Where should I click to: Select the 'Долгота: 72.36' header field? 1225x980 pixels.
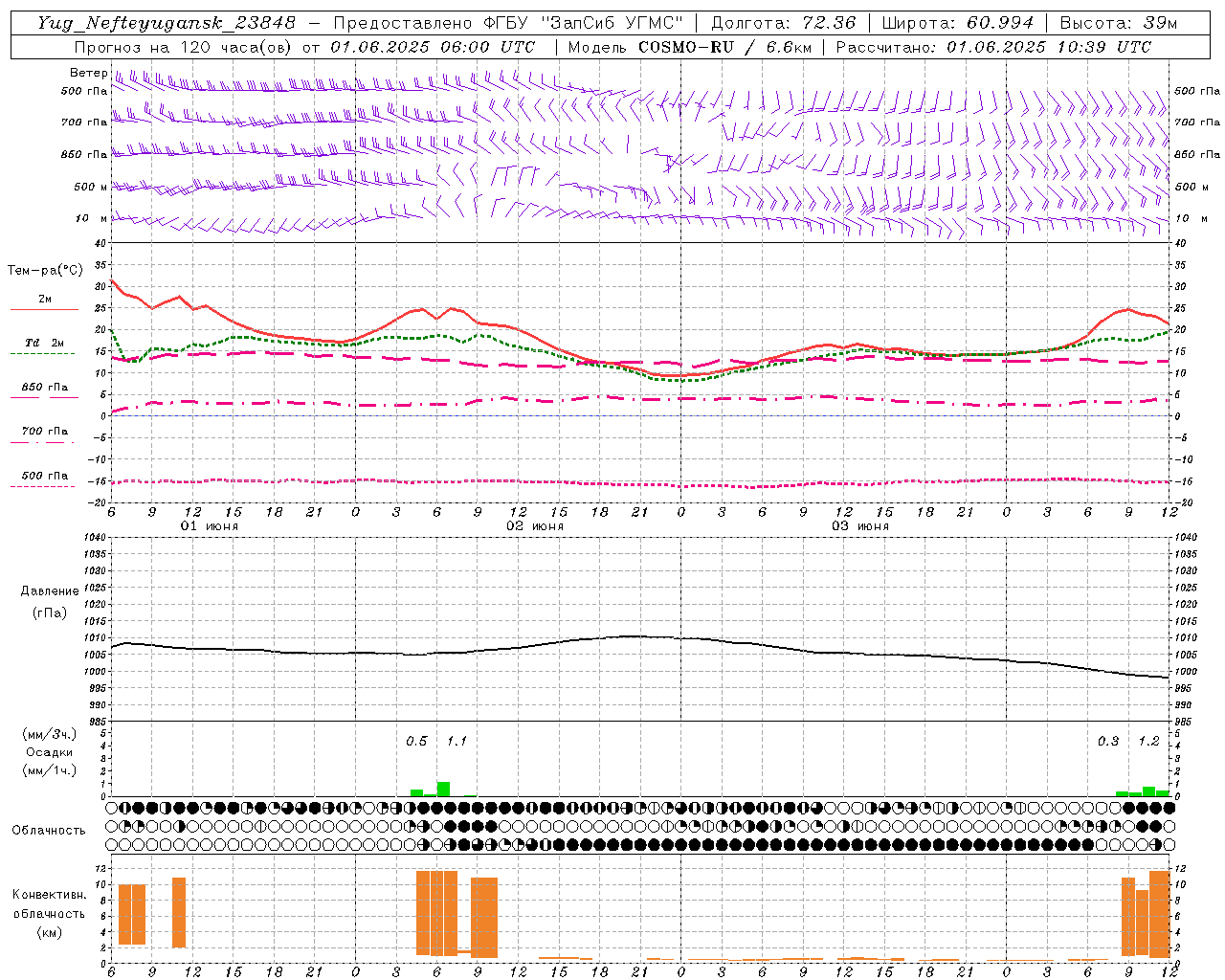point(784,23)
